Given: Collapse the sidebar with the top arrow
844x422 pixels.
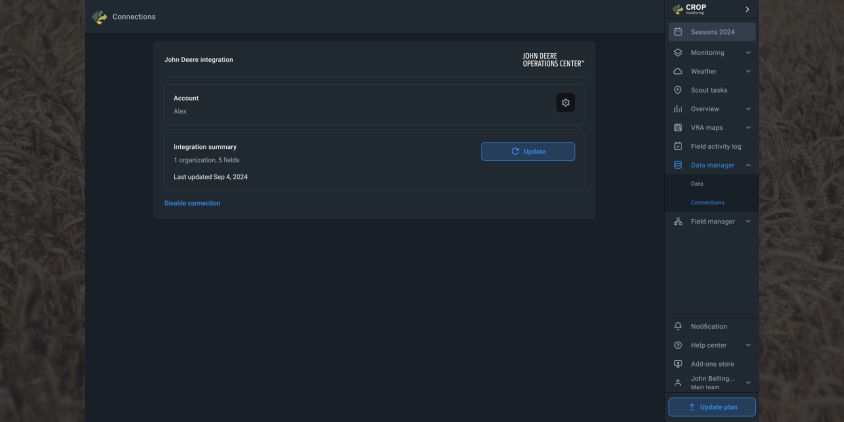Looking at the screenshot, I should pos(747,9).
